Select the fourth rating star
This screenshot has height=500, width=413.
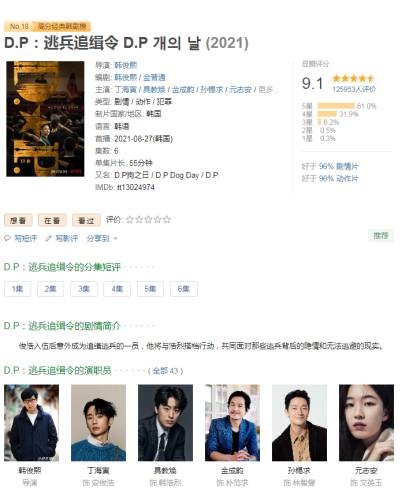click(158, 220)
